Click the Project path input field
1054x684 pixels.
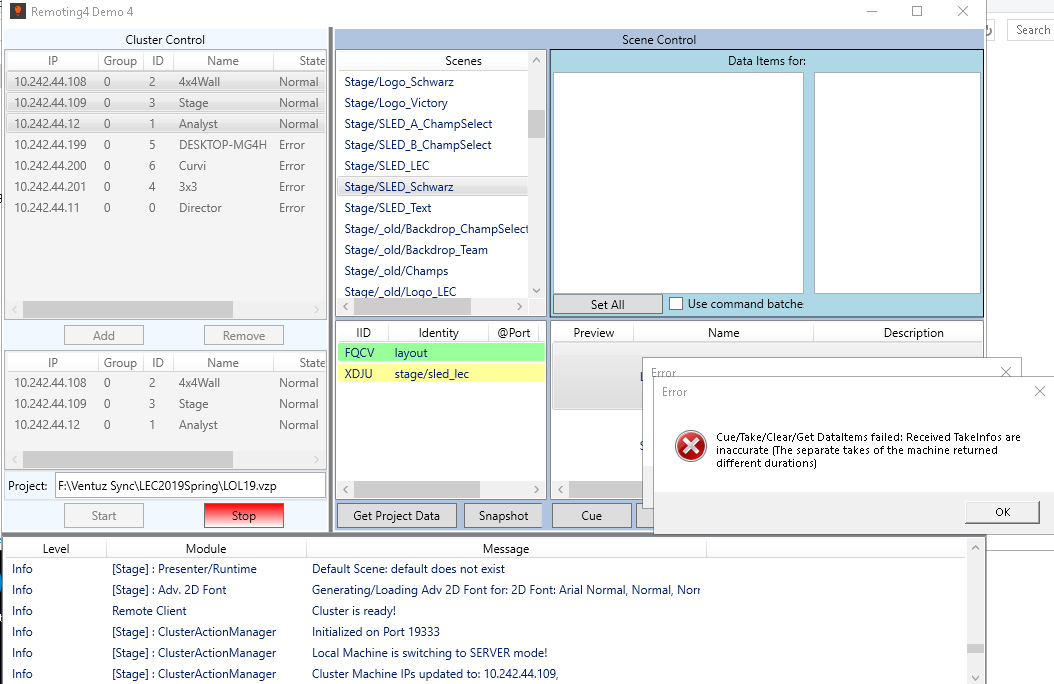coord(190,486)
